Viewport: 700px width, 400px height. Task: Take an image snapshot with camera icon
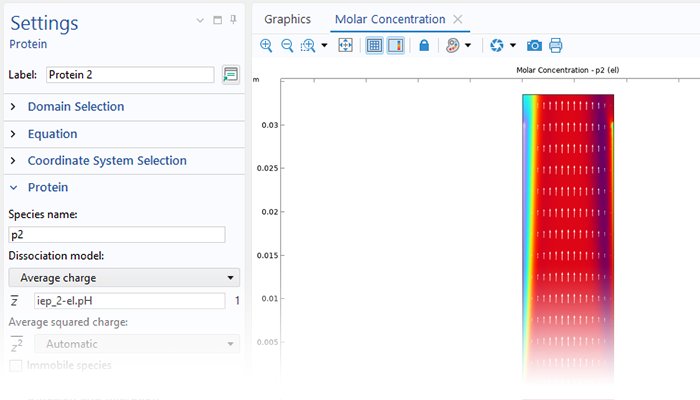pyautogui.click(x=534, y=46)
